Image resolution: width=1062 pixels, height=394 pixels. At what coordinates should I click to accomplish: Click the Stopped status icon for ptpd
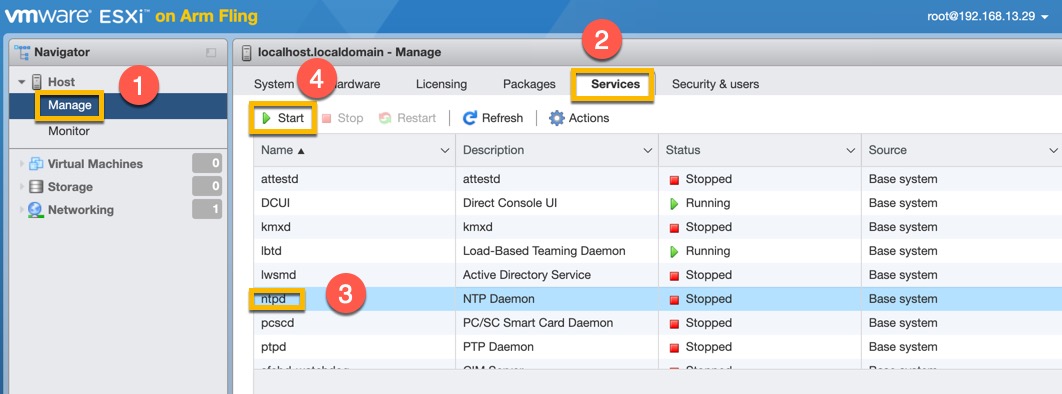pyautogui.click(x=674, y=347)
